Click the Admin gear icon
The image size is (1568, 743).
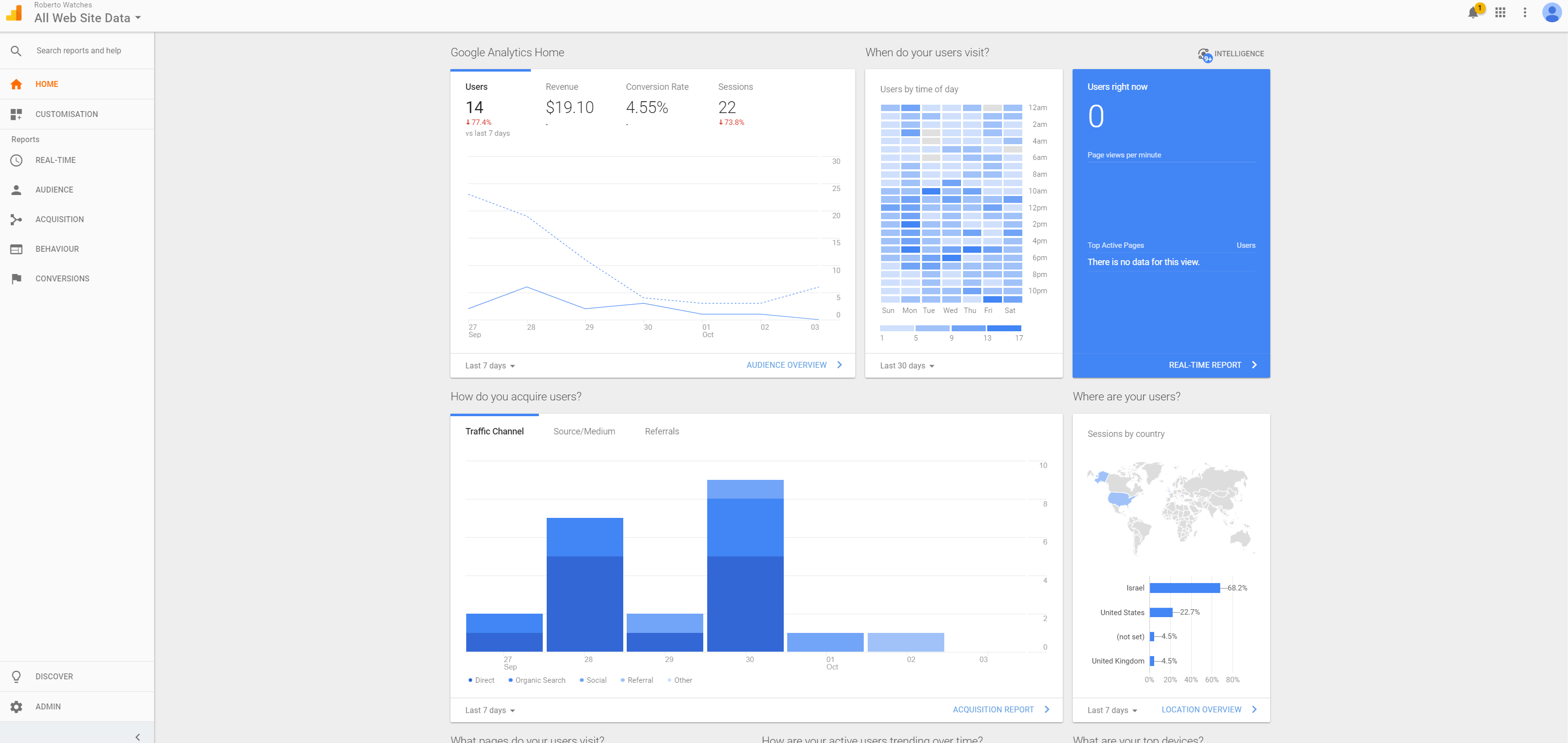click(16, 706)
